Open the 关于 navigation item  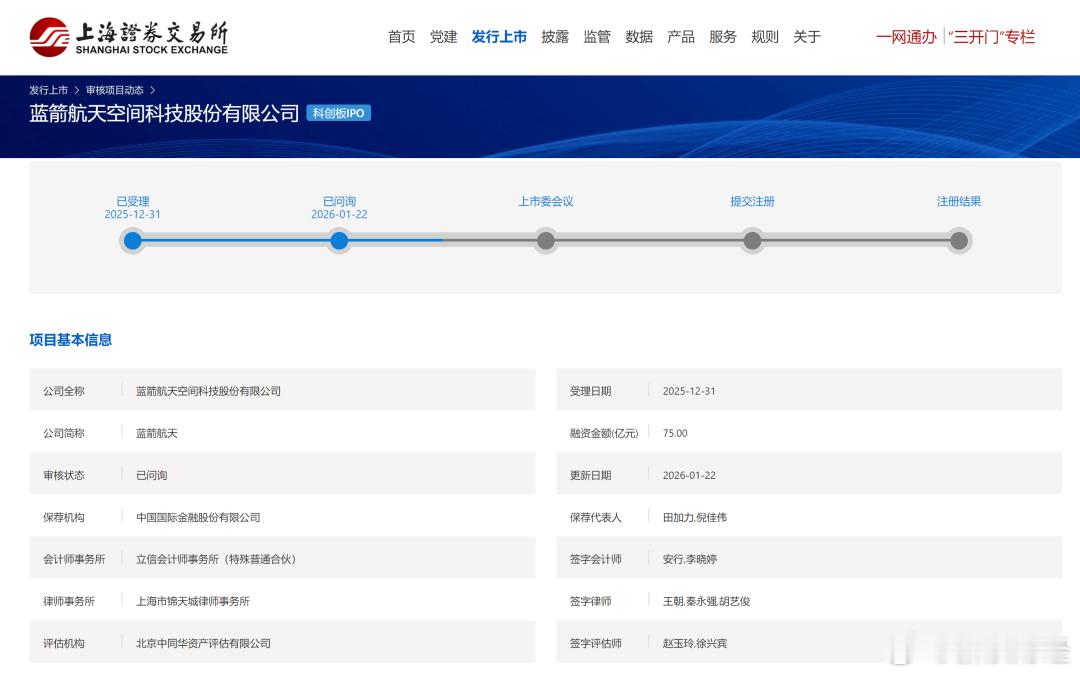pyautogui.click(x=807, y=37)
